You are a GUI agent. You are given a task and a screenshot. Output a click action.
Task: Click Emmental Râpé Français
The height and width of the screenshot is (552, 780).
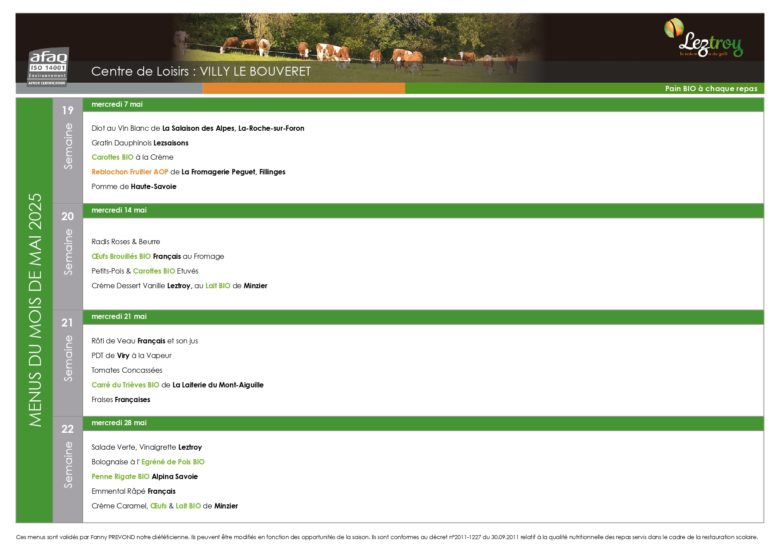point(133,491)
